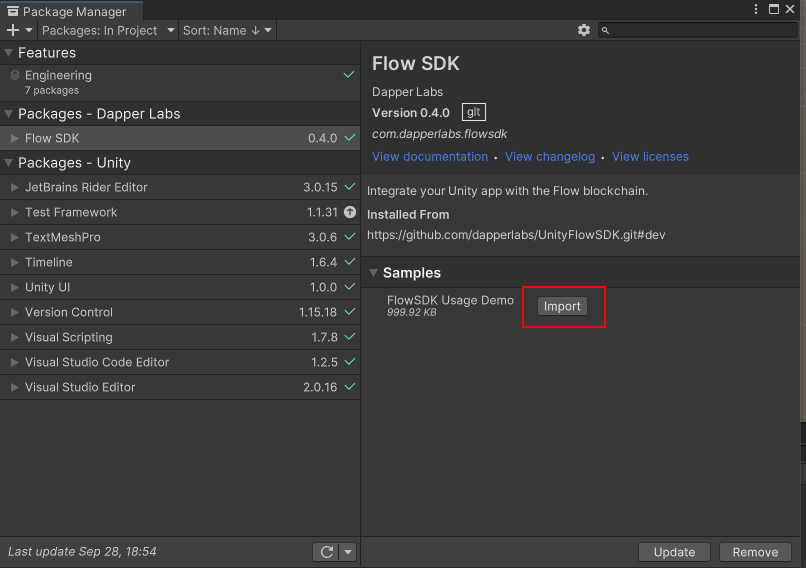Open the Sort: Name dropdown
The width and height of the screenshot is (806, 568).
(x=227, y=30)
